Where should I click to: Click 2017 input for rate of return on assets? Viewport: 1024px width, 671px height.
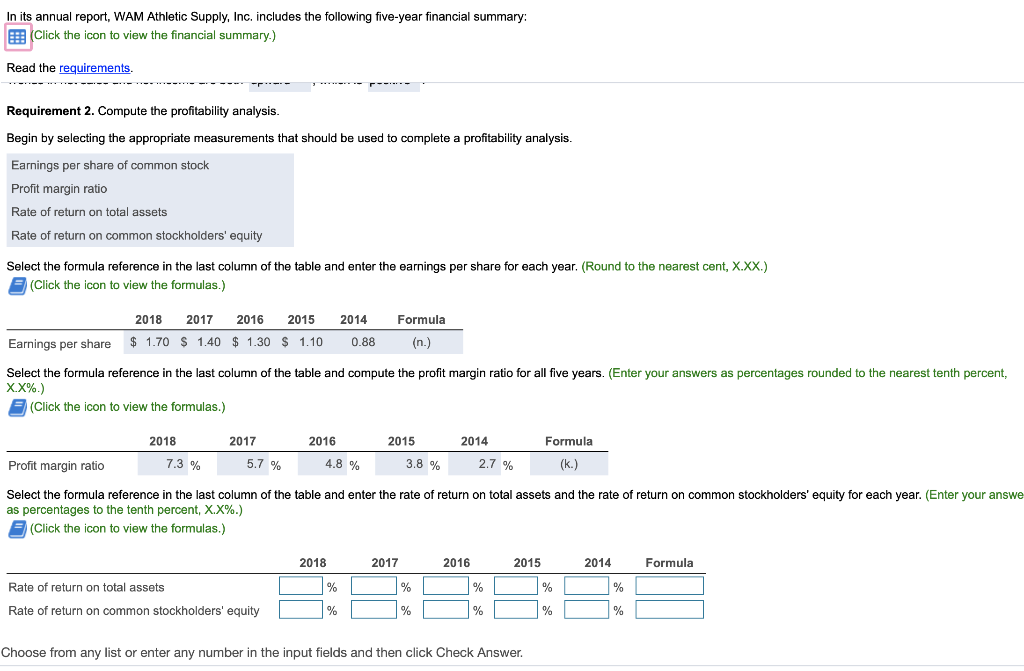[x=373, y=587]
